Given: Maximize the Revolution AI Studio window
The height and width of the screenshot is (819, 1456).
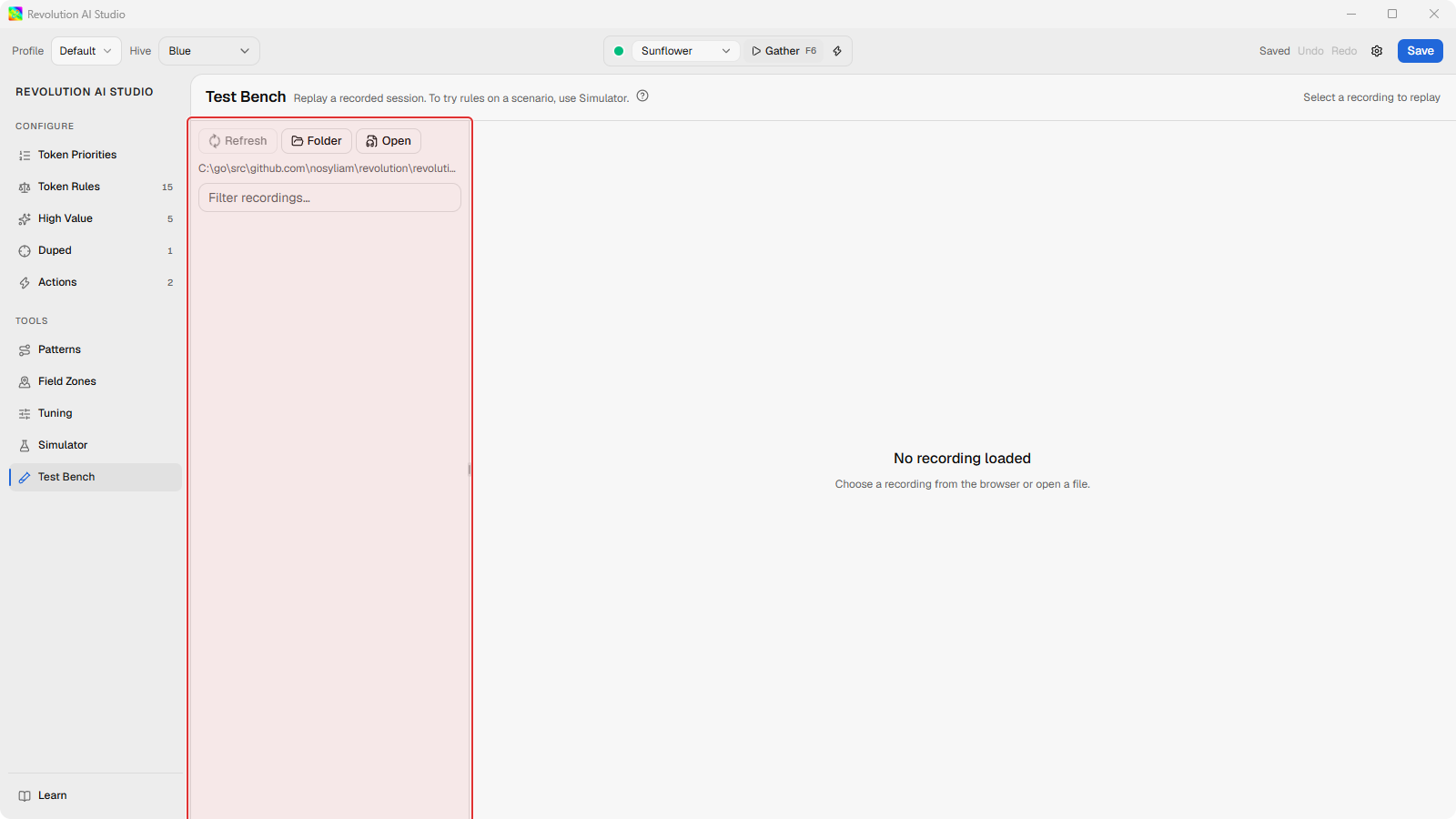Looking at the screenshot, I should tap(1392, 14).
